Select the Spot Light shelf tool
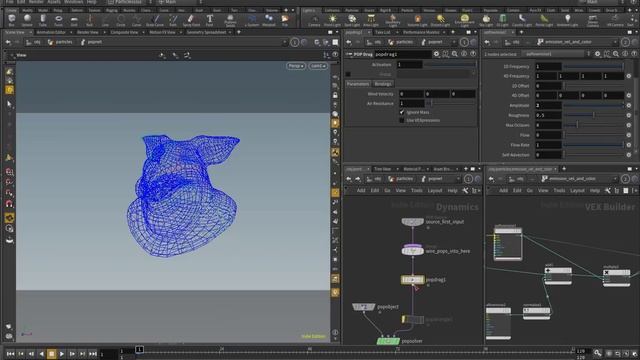This screenshot has height=360, width=640. [352, 20]
